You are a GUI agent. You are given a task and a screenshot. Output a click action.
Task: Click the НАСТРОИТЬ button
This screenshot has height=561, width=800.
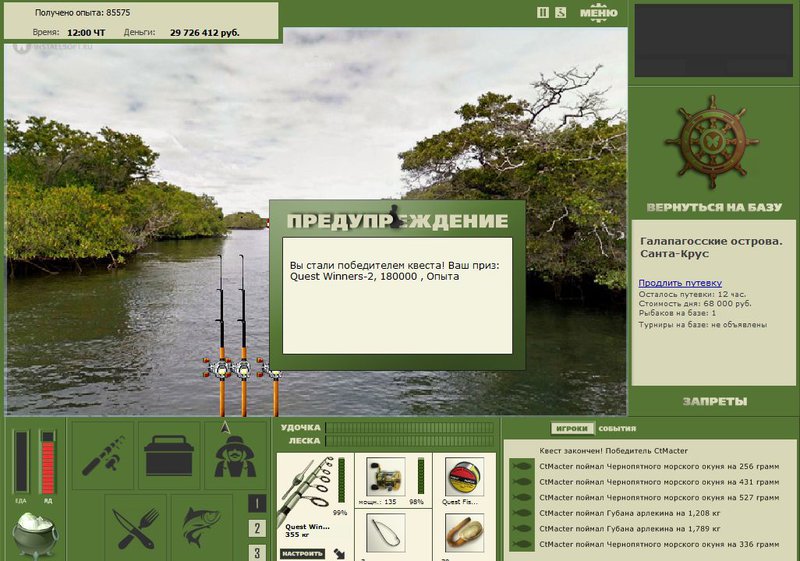(x=302, y=553)
